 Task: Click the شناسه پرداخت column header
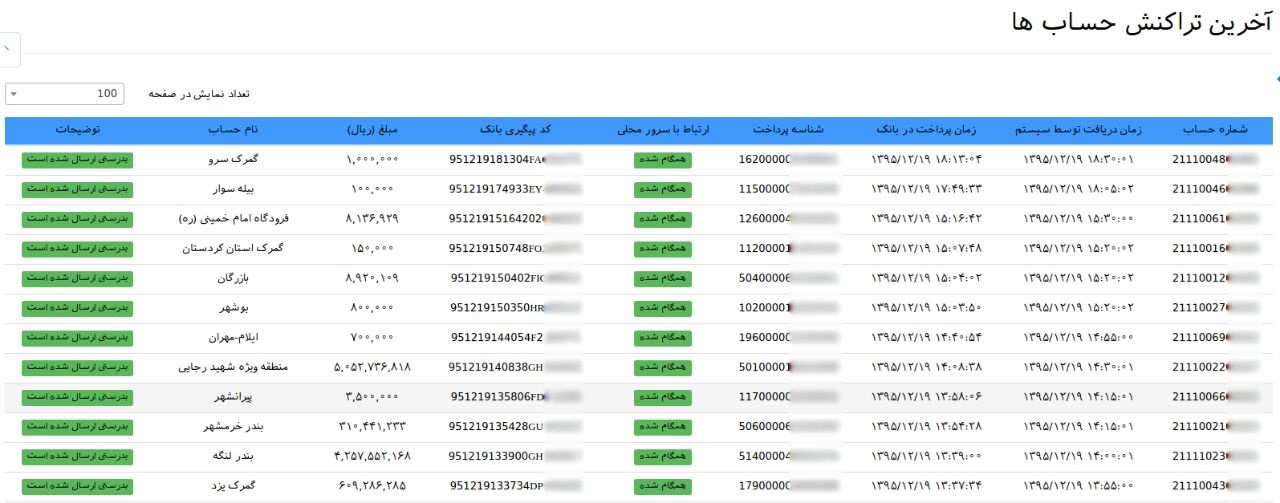point(788,130)
